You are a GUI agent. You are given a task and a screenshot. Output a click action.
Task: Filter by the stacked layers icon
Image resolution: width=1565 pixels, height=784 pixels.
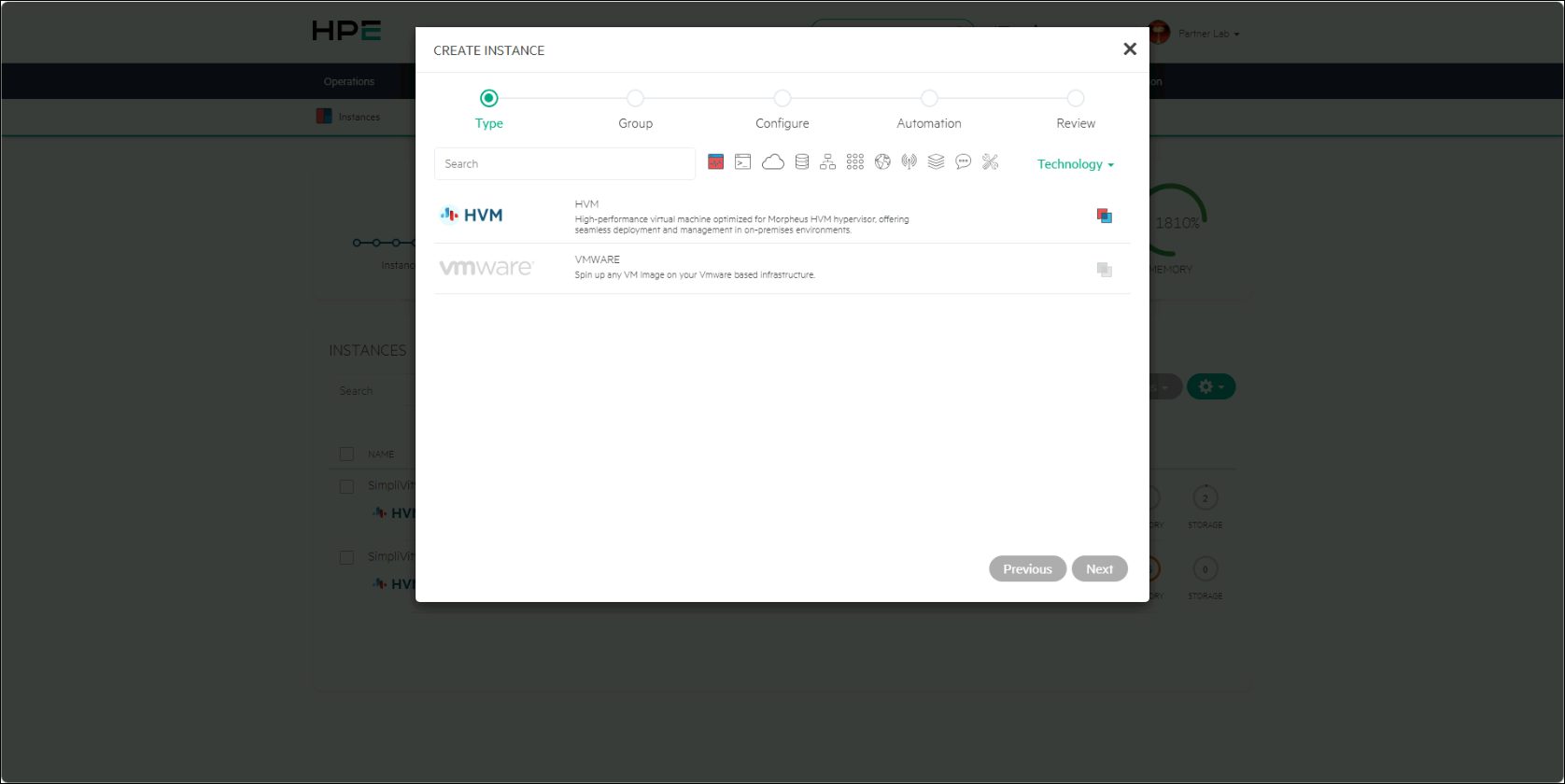click(x=937, y=162)
